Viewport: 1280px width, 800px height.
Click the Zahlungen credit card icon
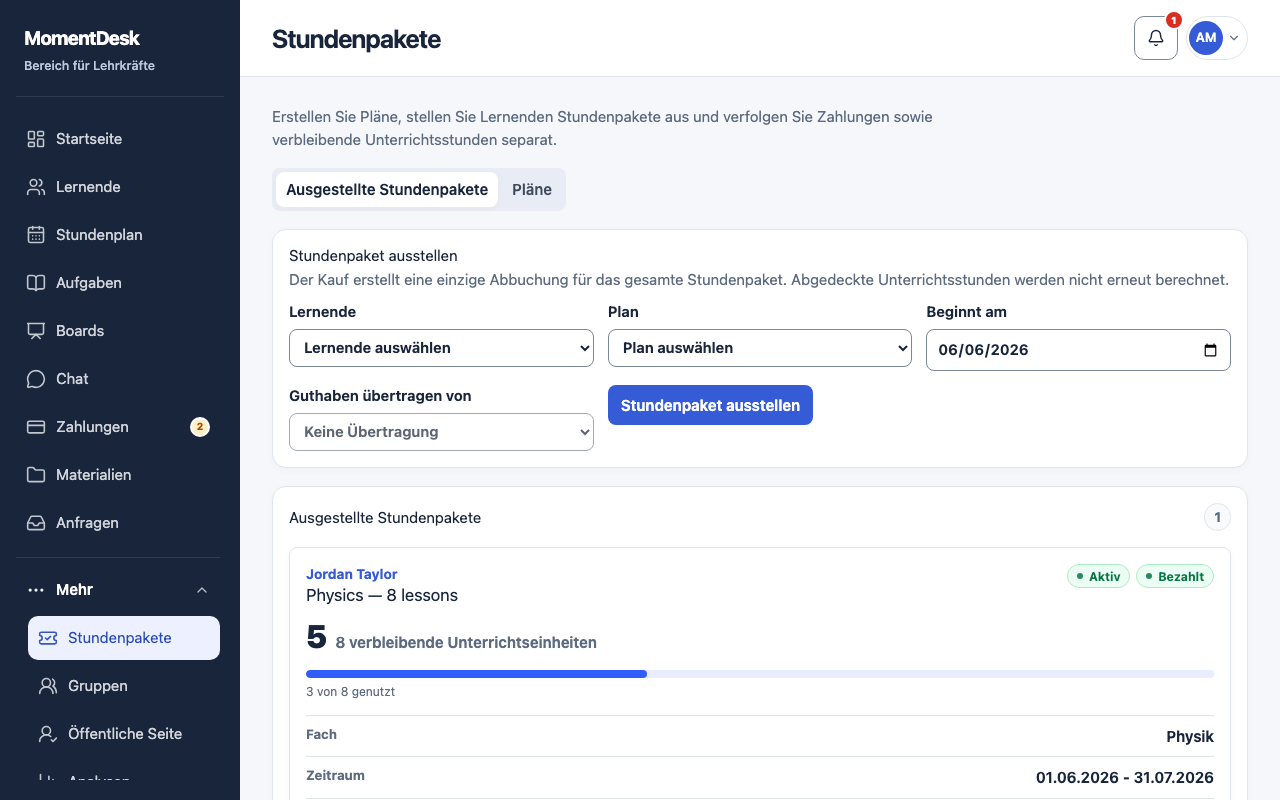pyautogui.click(x=36, y=427)
